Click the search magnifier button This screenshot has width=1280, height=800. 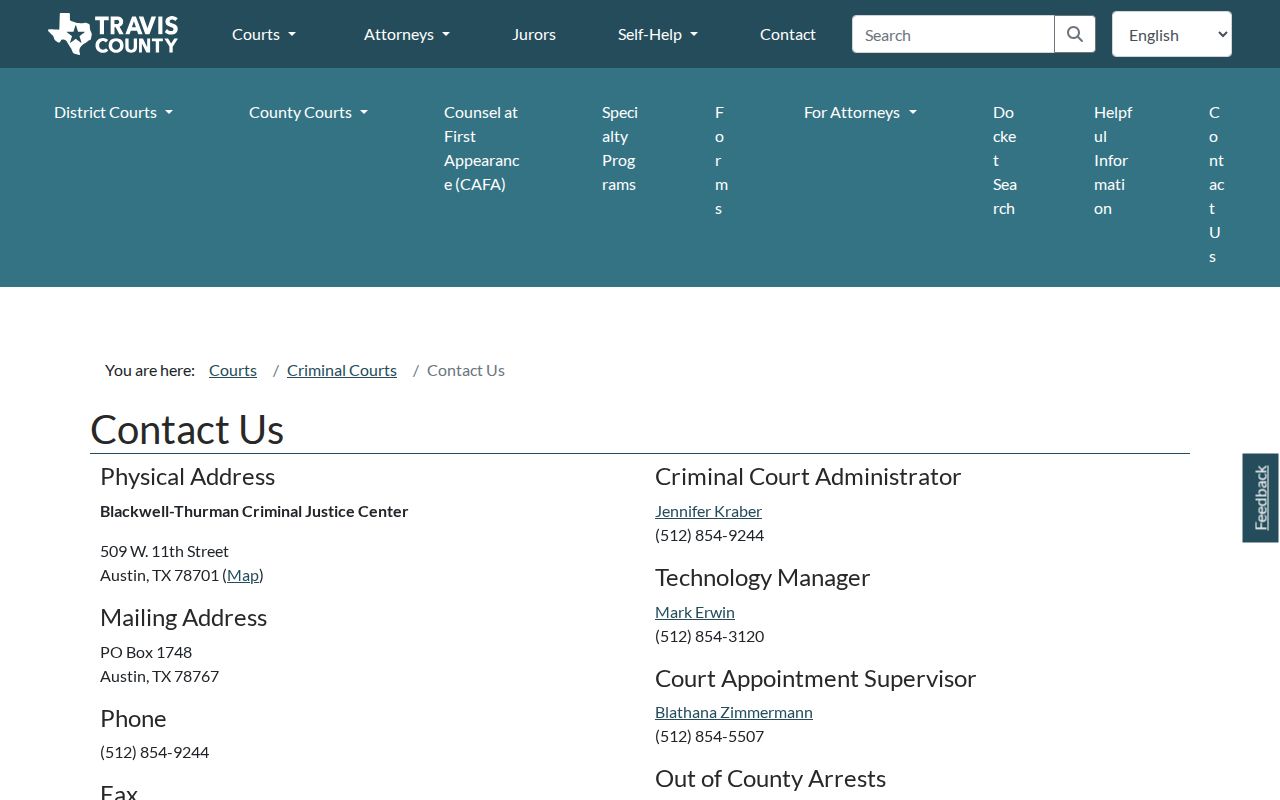point(1075,34)
